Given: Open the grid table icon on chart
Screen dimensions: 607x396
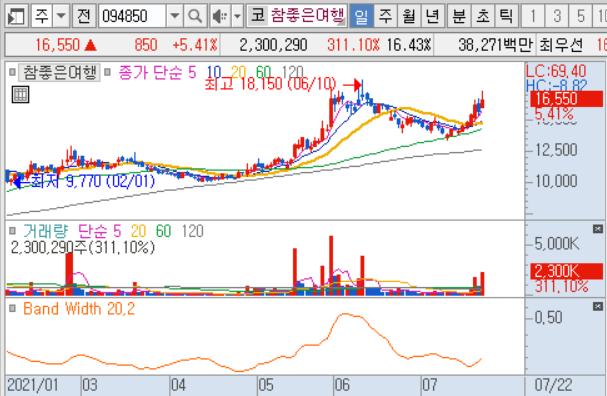Looking at the screenshot, I should click(21, 95).
